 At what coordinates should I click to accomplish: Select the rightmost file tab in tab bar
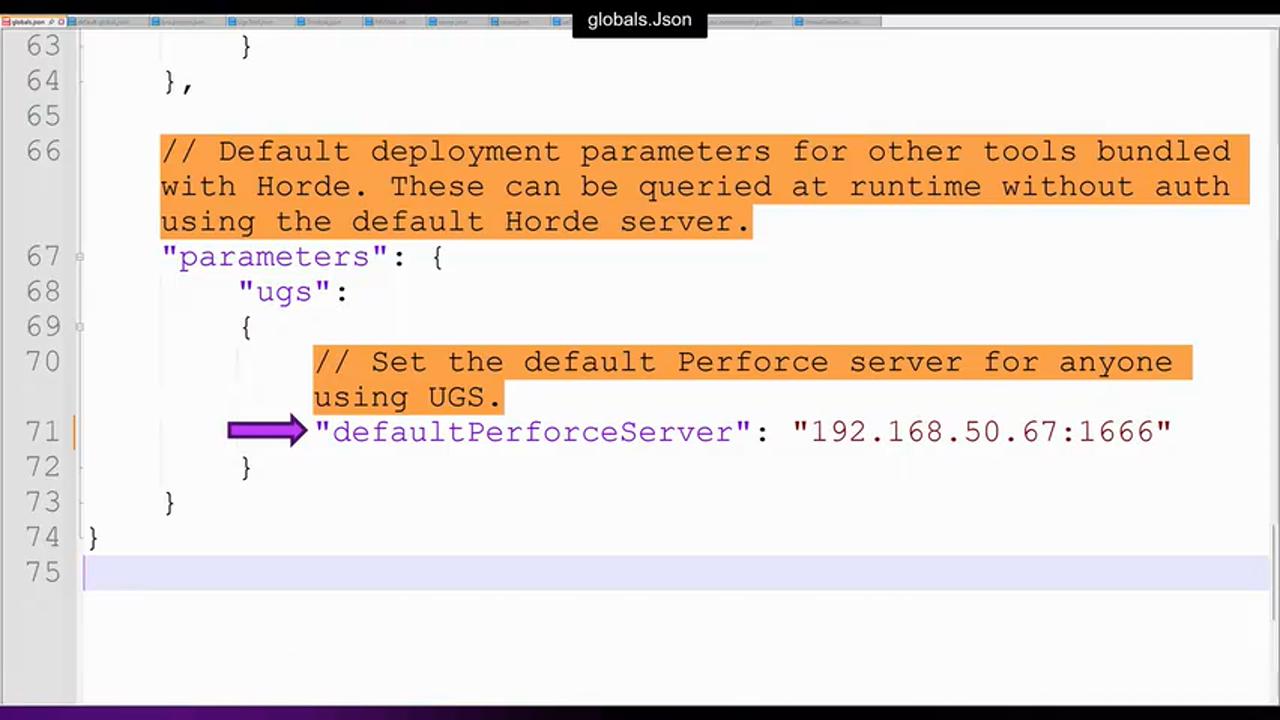835,21
